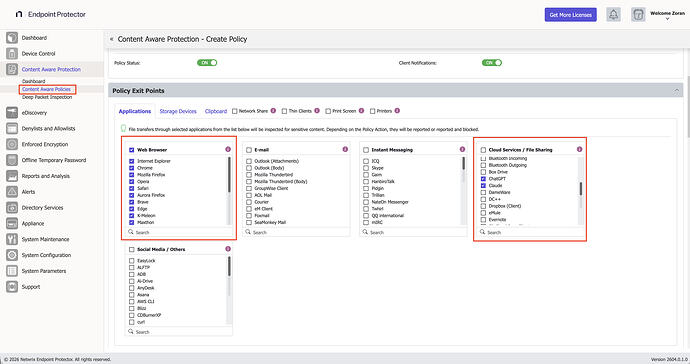
Task: Click the Print Screen info icon
Action: (x=361, y=110)
